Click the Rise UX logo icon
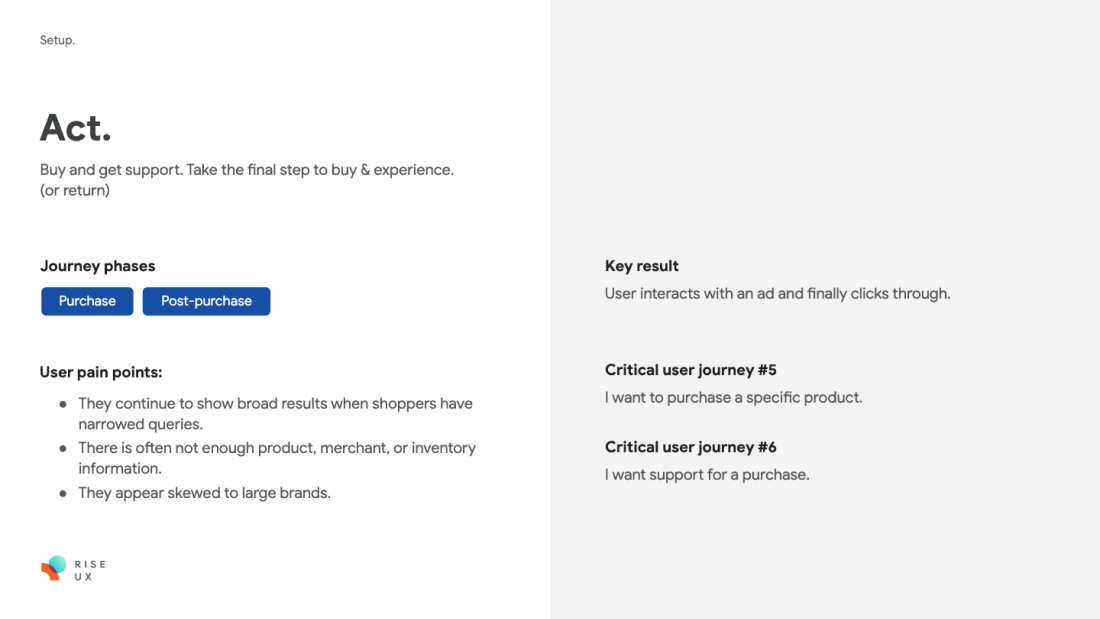The image size is (1100, 619). [54, 568]
